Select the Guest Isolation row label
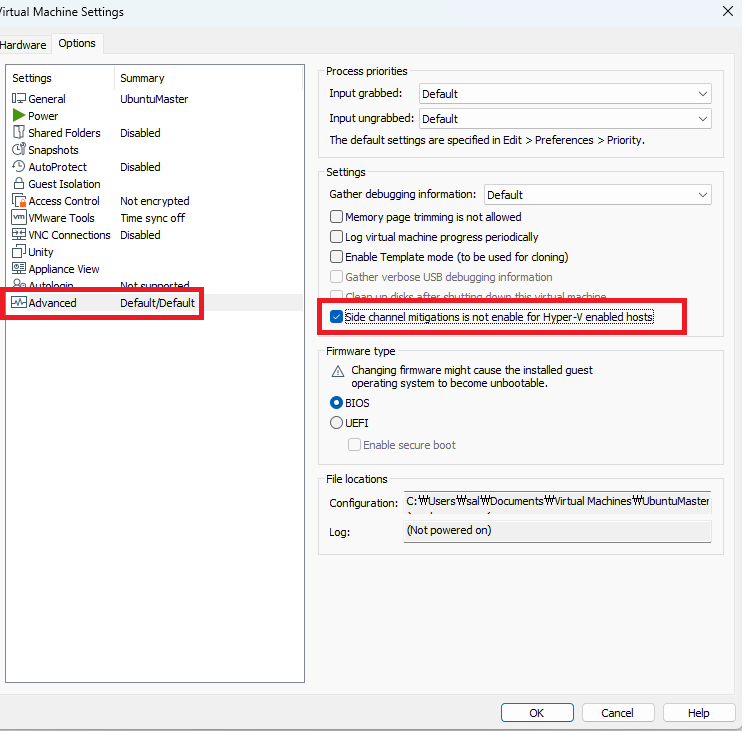Image resolution: width=744 pixels, height=731 pixels. [x=64, y=184]
